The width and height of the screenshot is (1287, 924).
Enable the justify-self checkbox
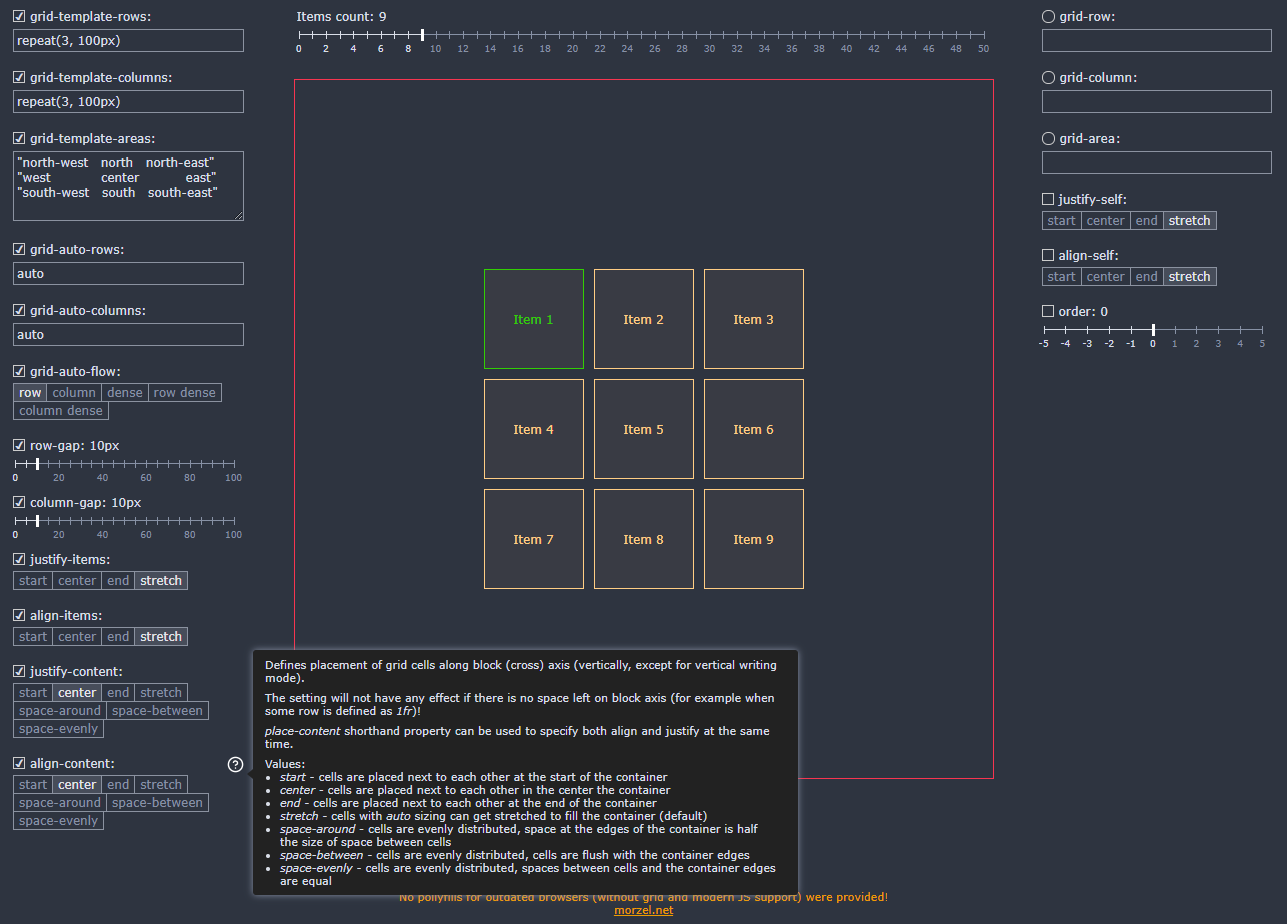(1048, 200)
